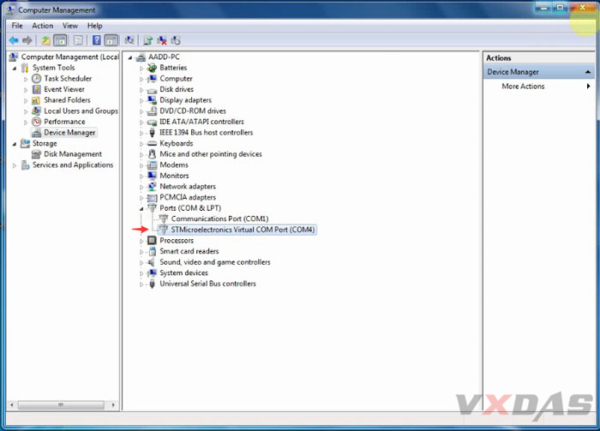Screen dimensions: 600x431
Task: Click Universal Serial Bus controllers icon
Action: (152, 284)
